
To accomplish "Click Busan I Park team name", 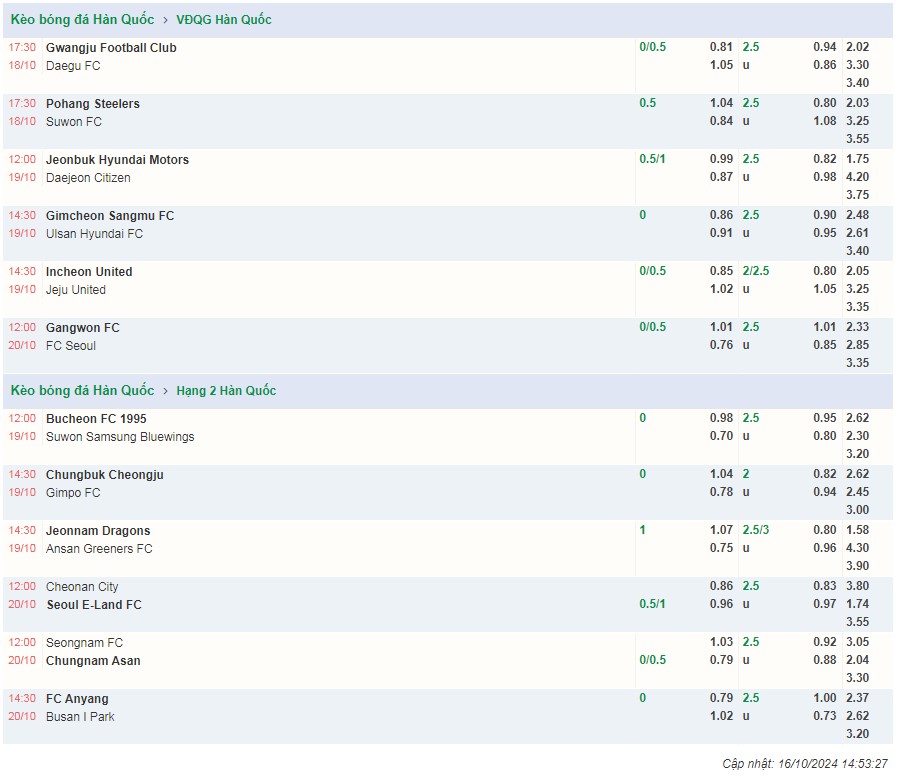I will pyautogui.click(x=80, y=717).
